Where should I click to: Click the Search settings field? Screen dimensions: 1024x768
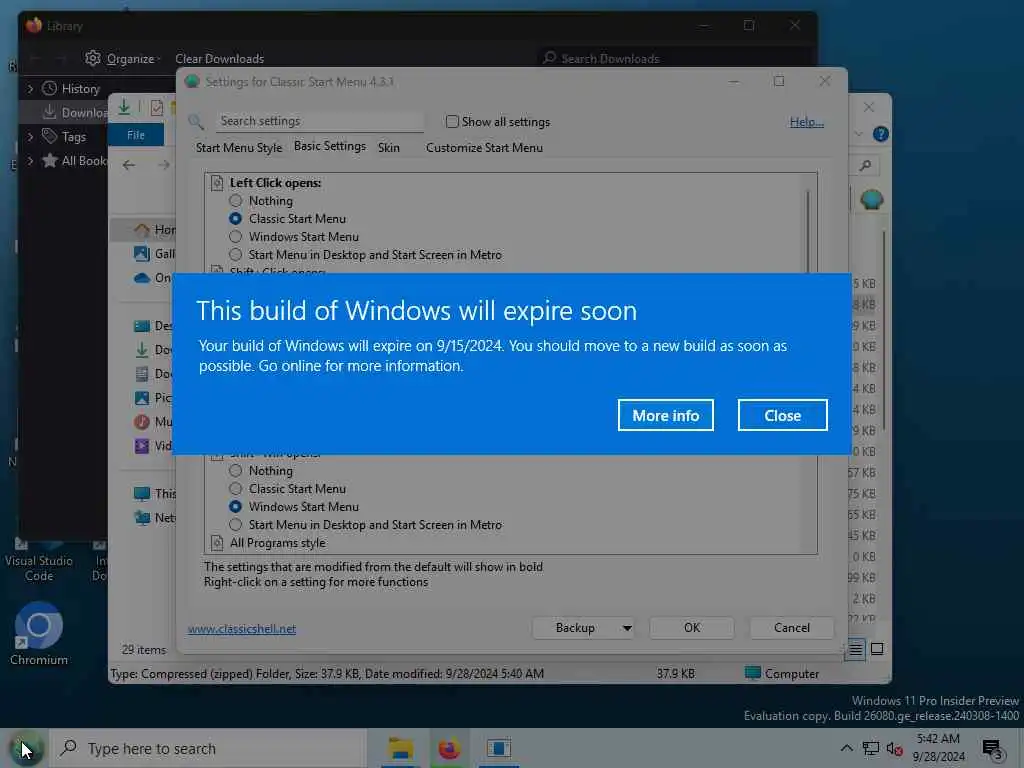(320, 121)
